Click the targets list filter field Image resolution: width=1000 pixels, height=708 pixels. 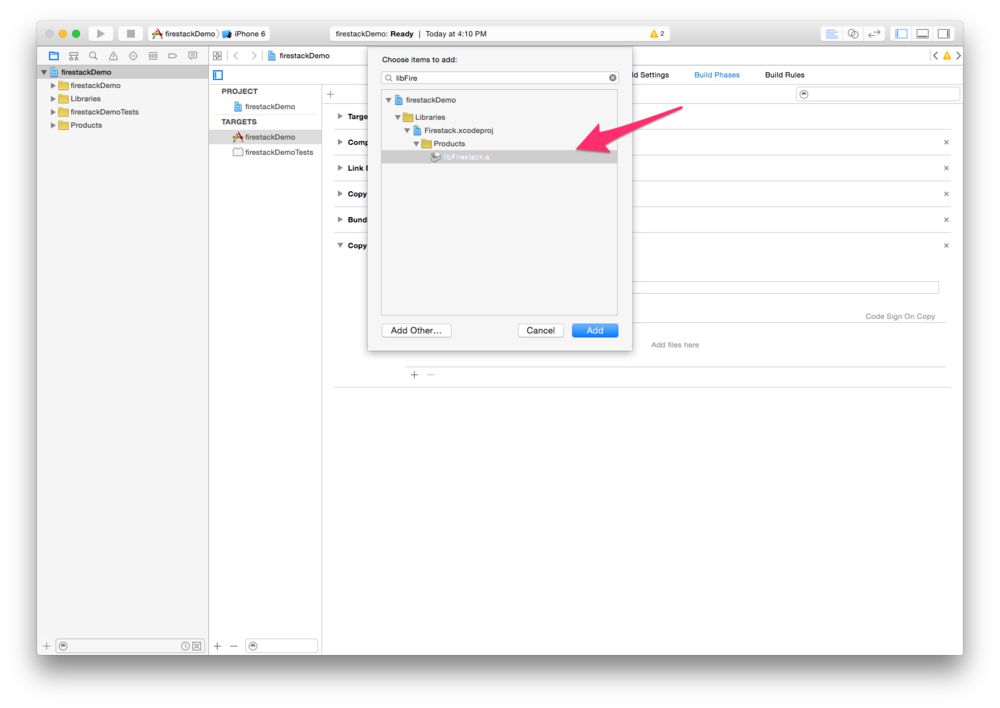pos(281,646)
